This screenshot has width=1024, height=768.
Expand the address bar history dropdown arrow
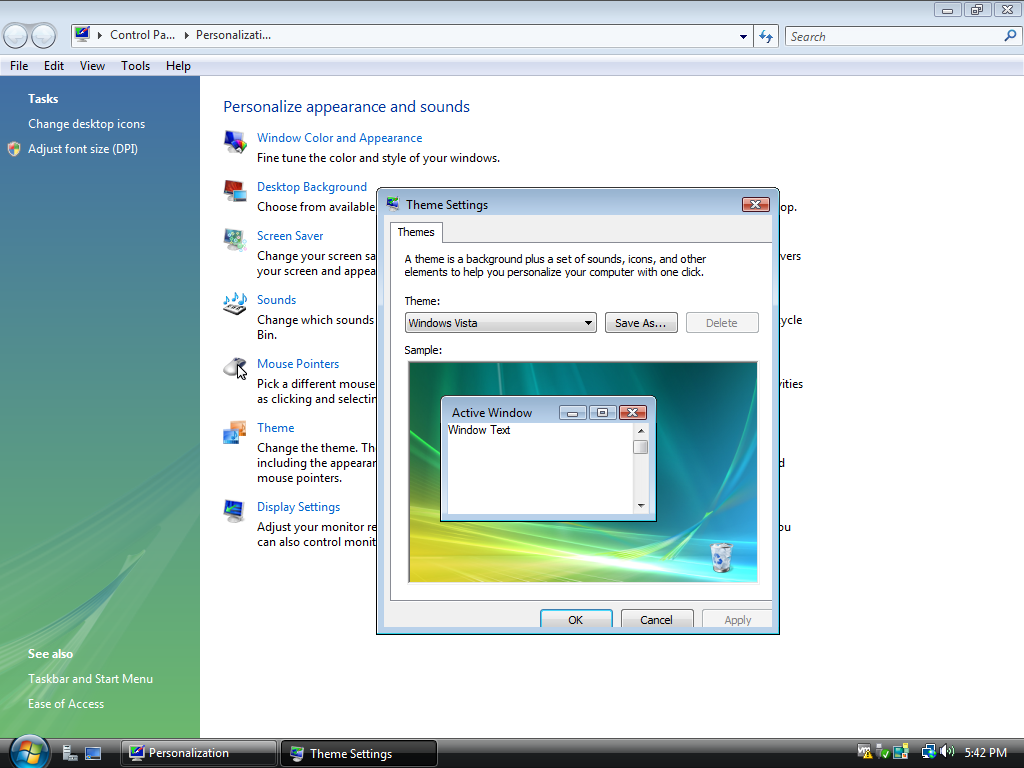pos(743,36)
